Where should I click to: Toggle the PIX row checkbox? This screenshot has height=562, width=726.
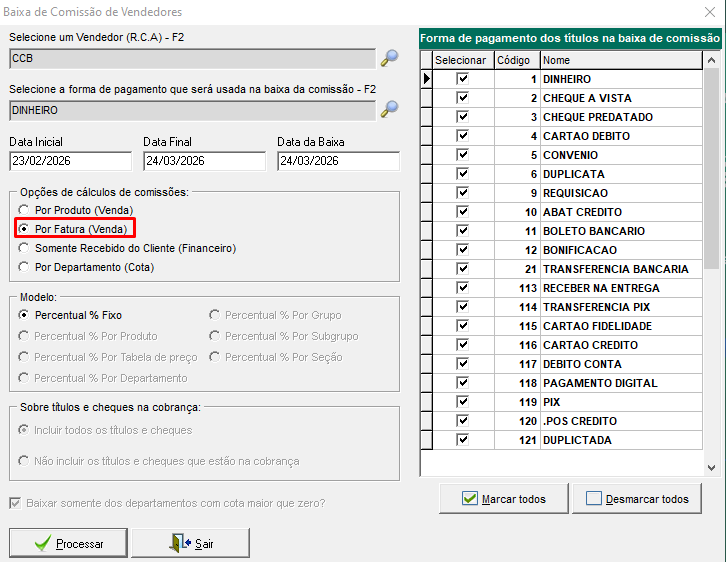click(462, 402)
